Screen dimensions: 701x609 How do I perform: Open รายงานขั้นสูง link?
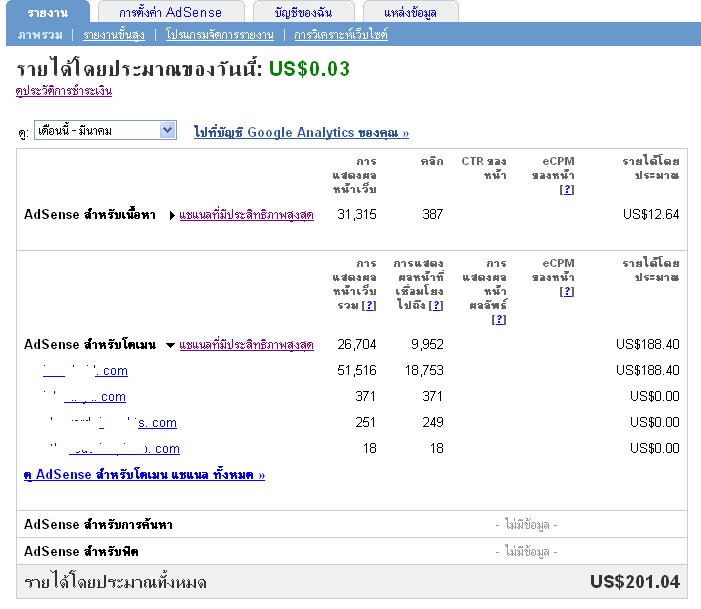[114, 34]
